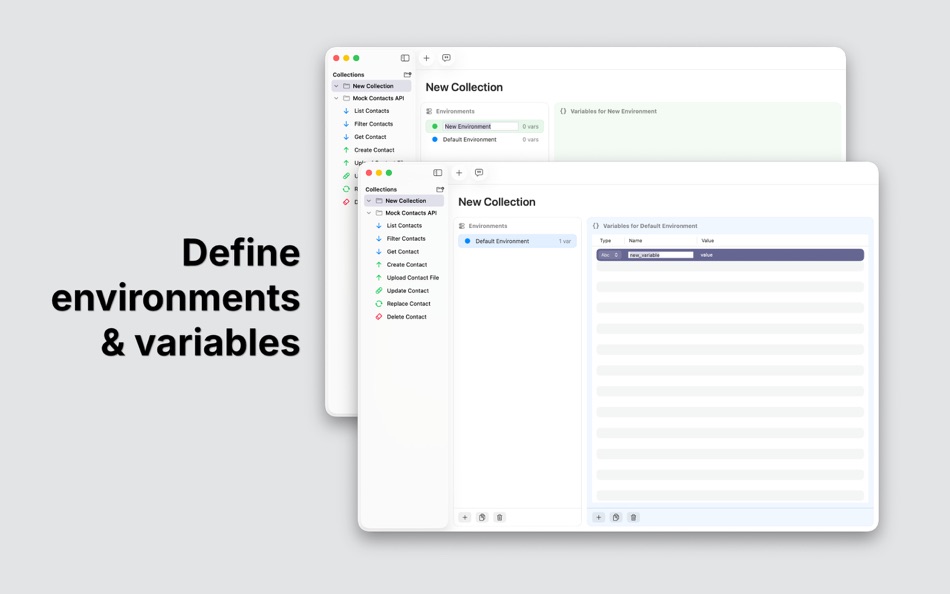The image size is (950, 594).
Task: Open List Contacts request in front window
Action: (x=404, y=225)
